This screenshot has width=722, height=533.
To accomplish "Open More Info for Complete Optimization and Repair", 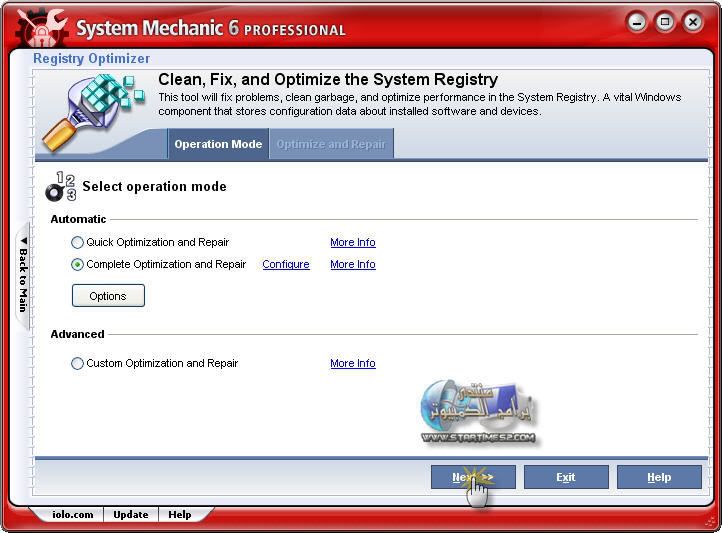I will (x=353, y=264).
